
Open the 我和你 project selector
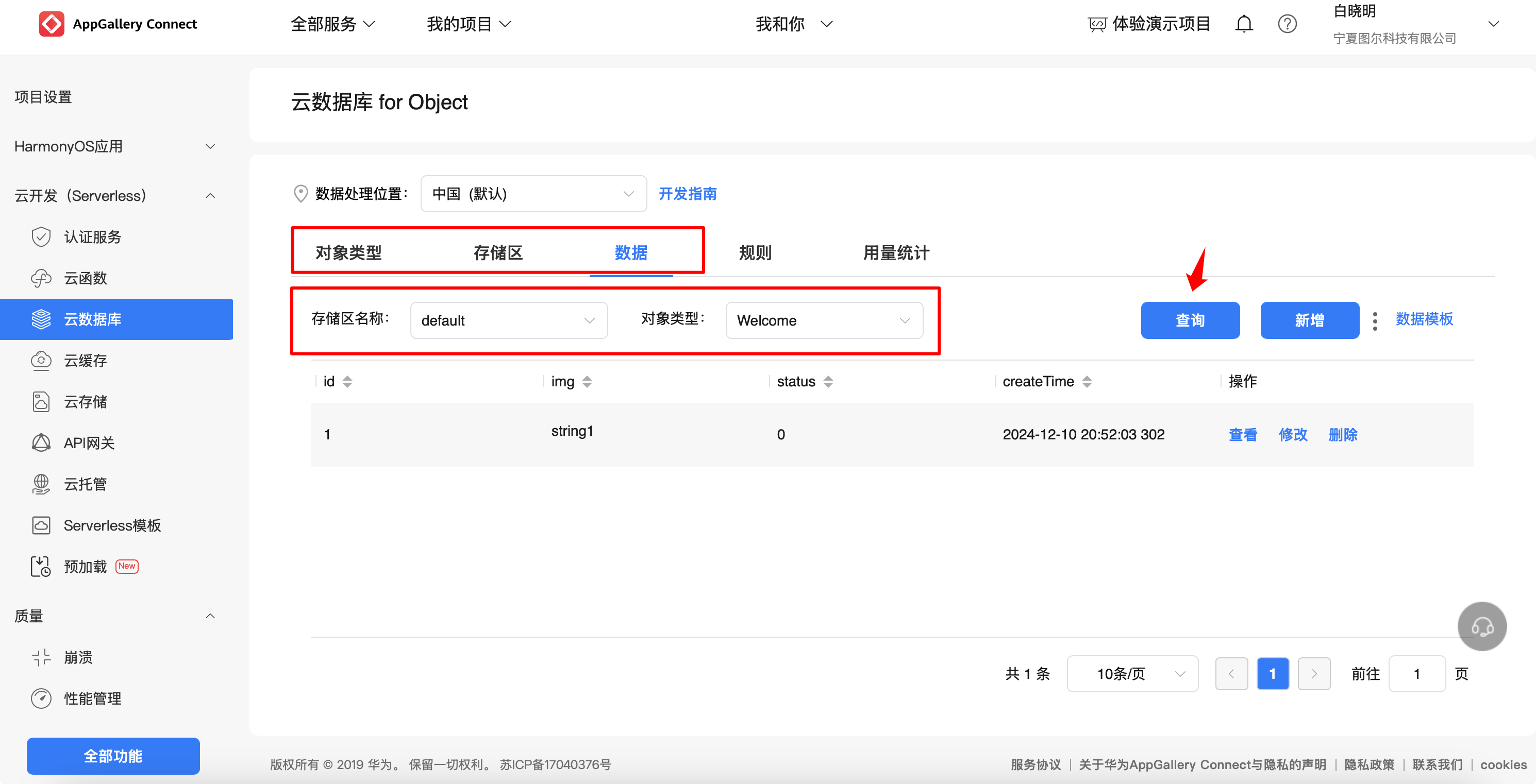[x=794, y=24]
